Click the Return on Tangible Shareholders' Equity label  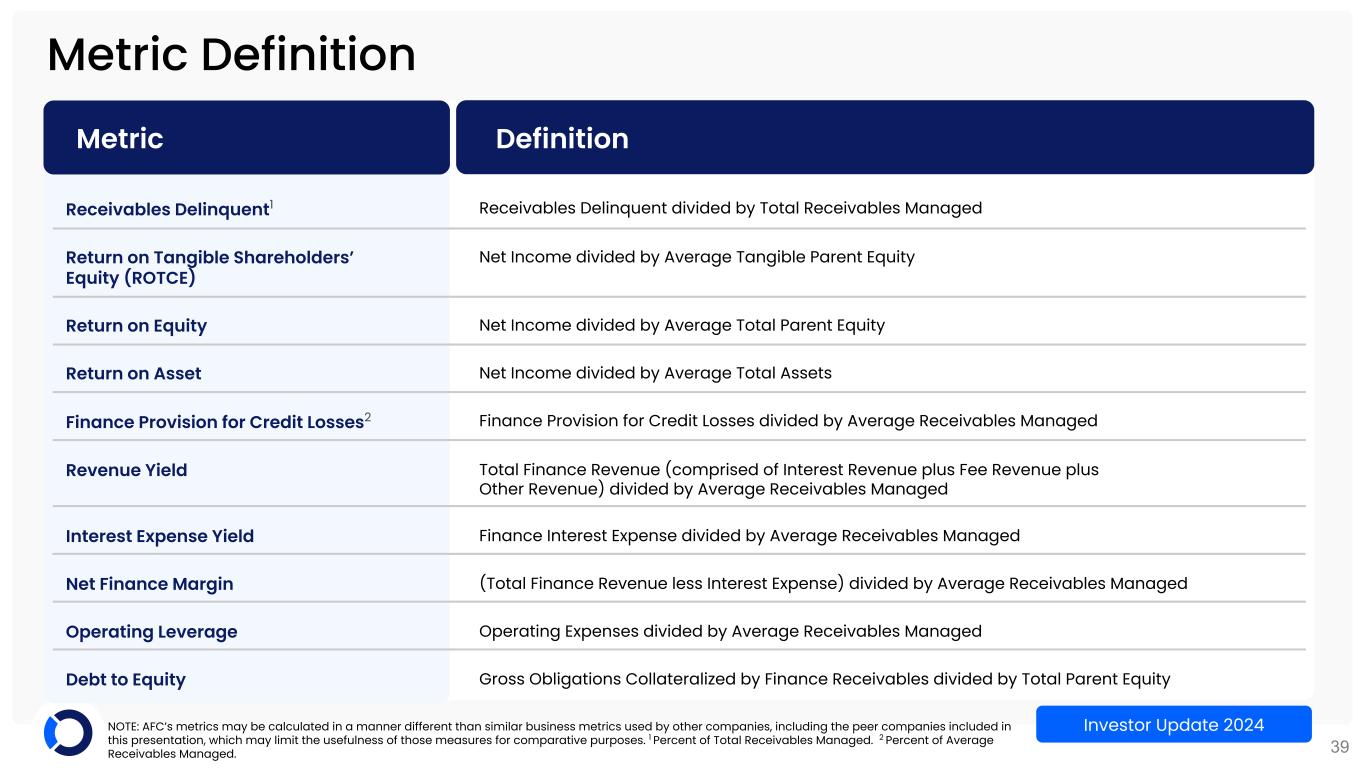[210, 267]
